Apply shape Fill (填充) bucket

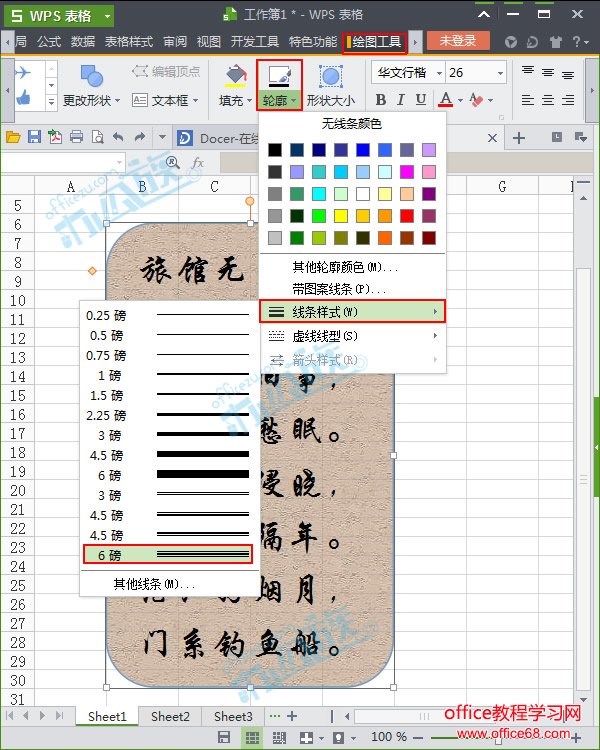pos(234,76)
